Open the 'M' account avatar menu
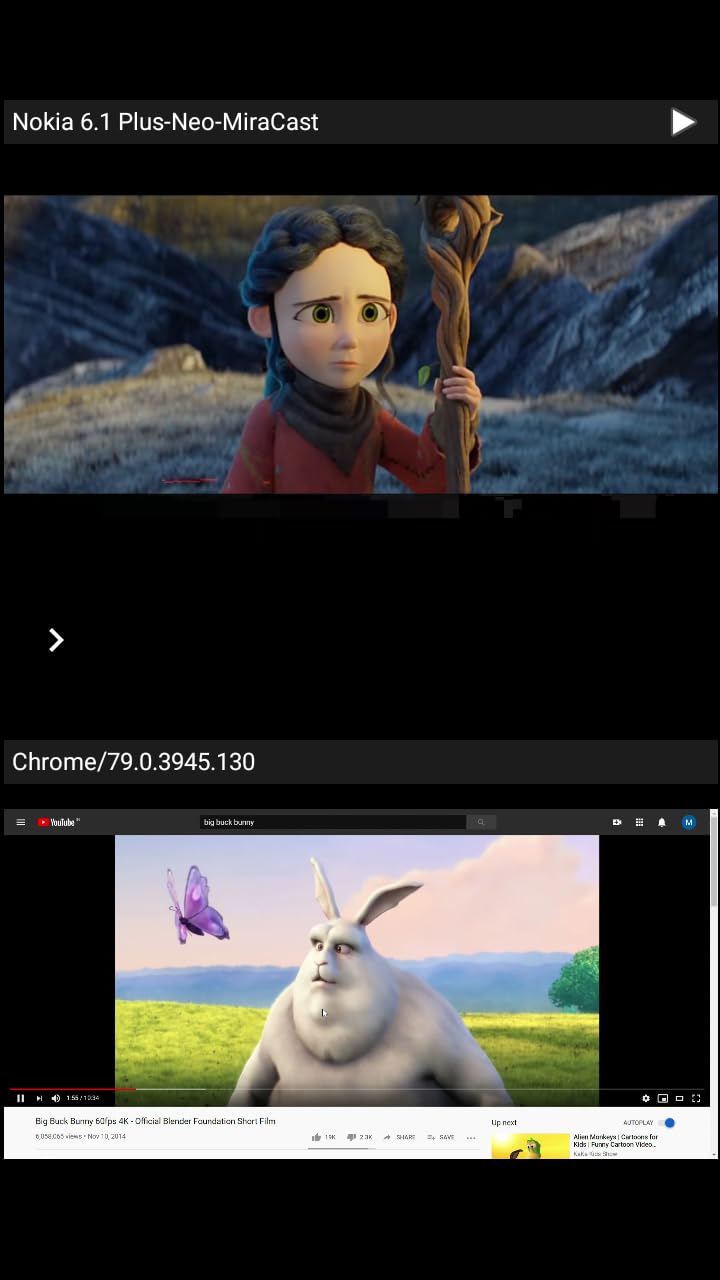This screenshot has width=720, height=1280. tap(688, 822)
